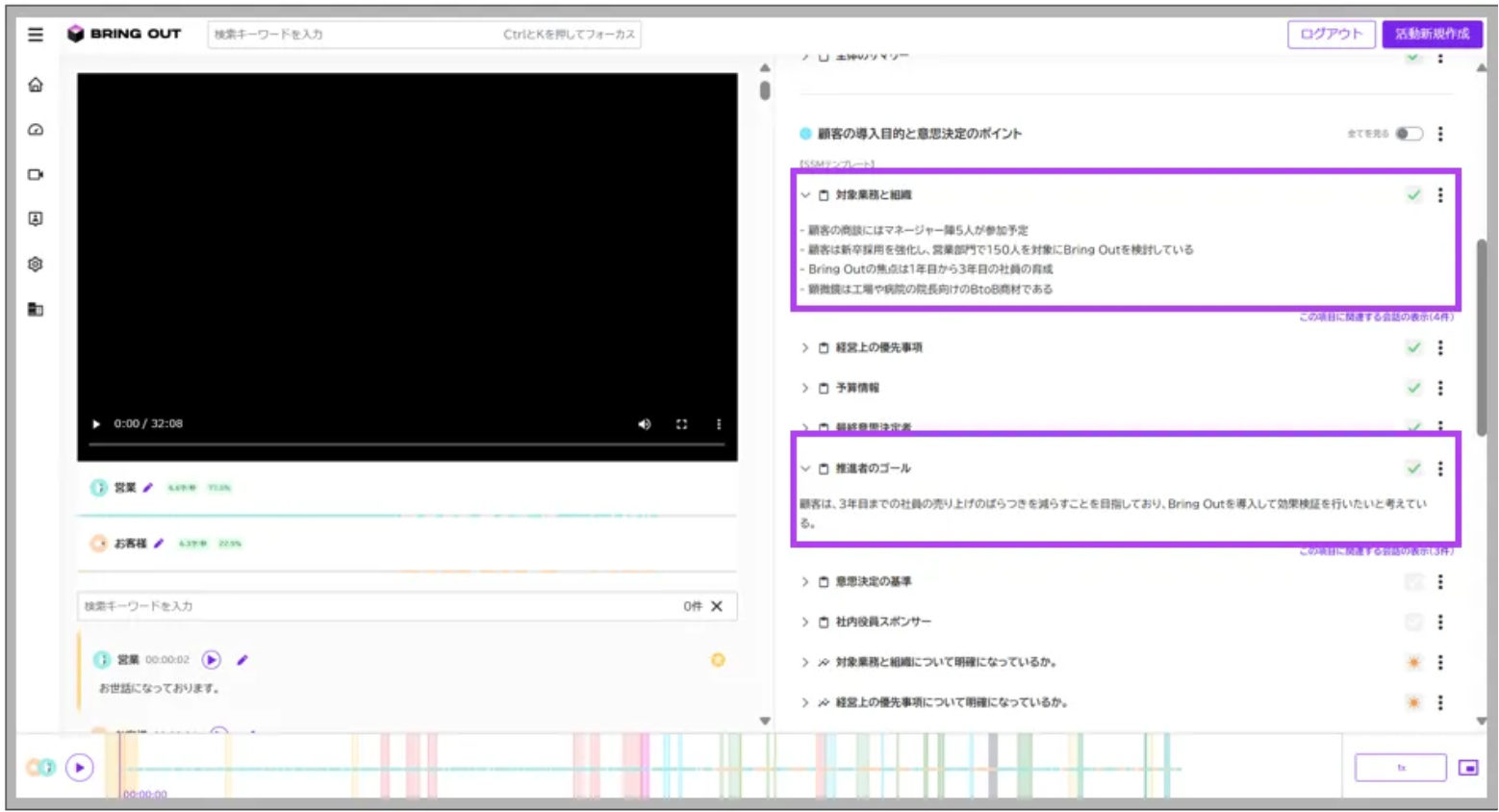Open the video camera sidebar icon
The width and height of the screenshot is (1499, 812).
(x=36, y=175)
